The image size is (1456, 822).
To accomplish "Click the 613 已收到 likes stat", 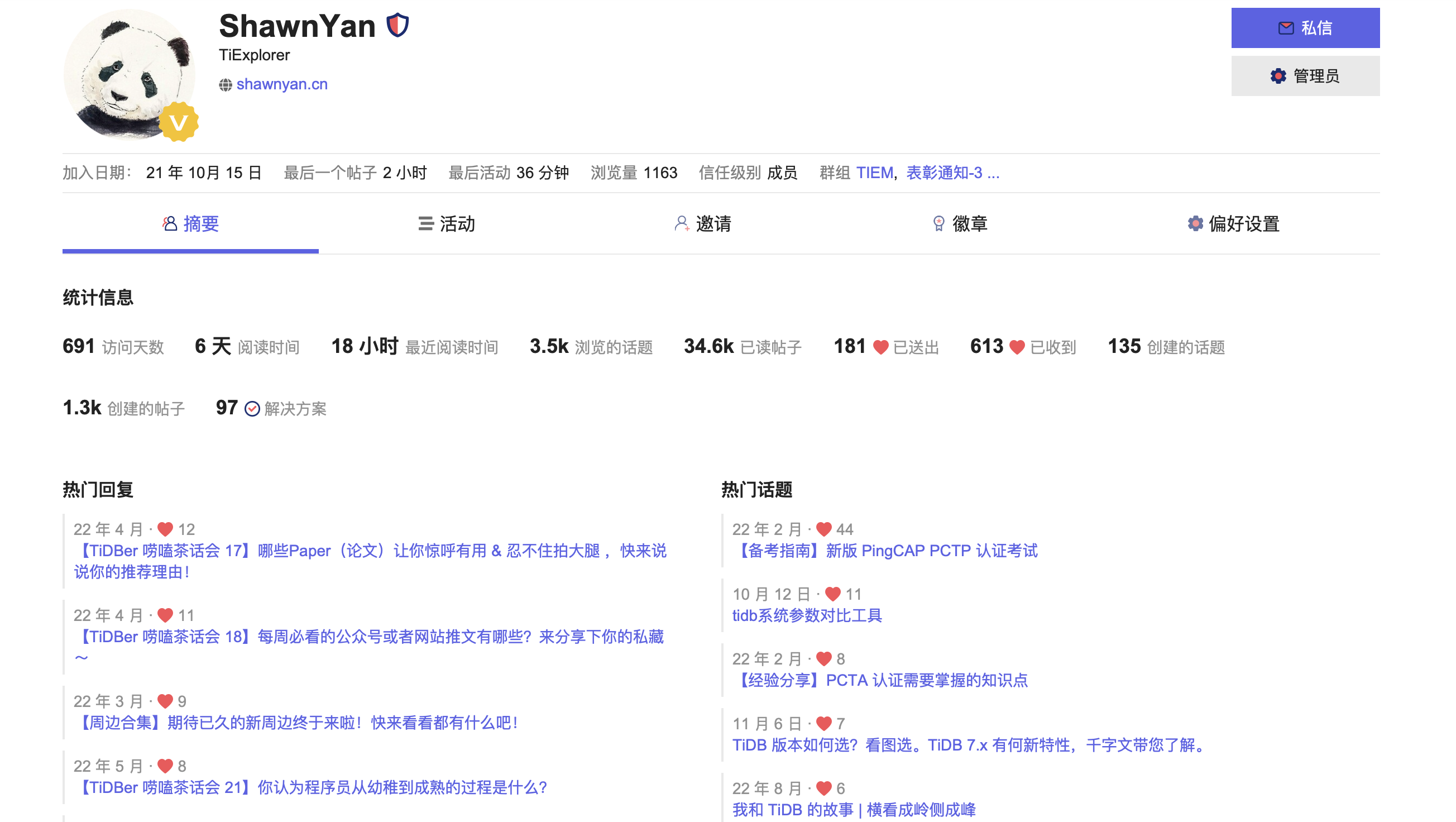I will tap(1023, 346).
